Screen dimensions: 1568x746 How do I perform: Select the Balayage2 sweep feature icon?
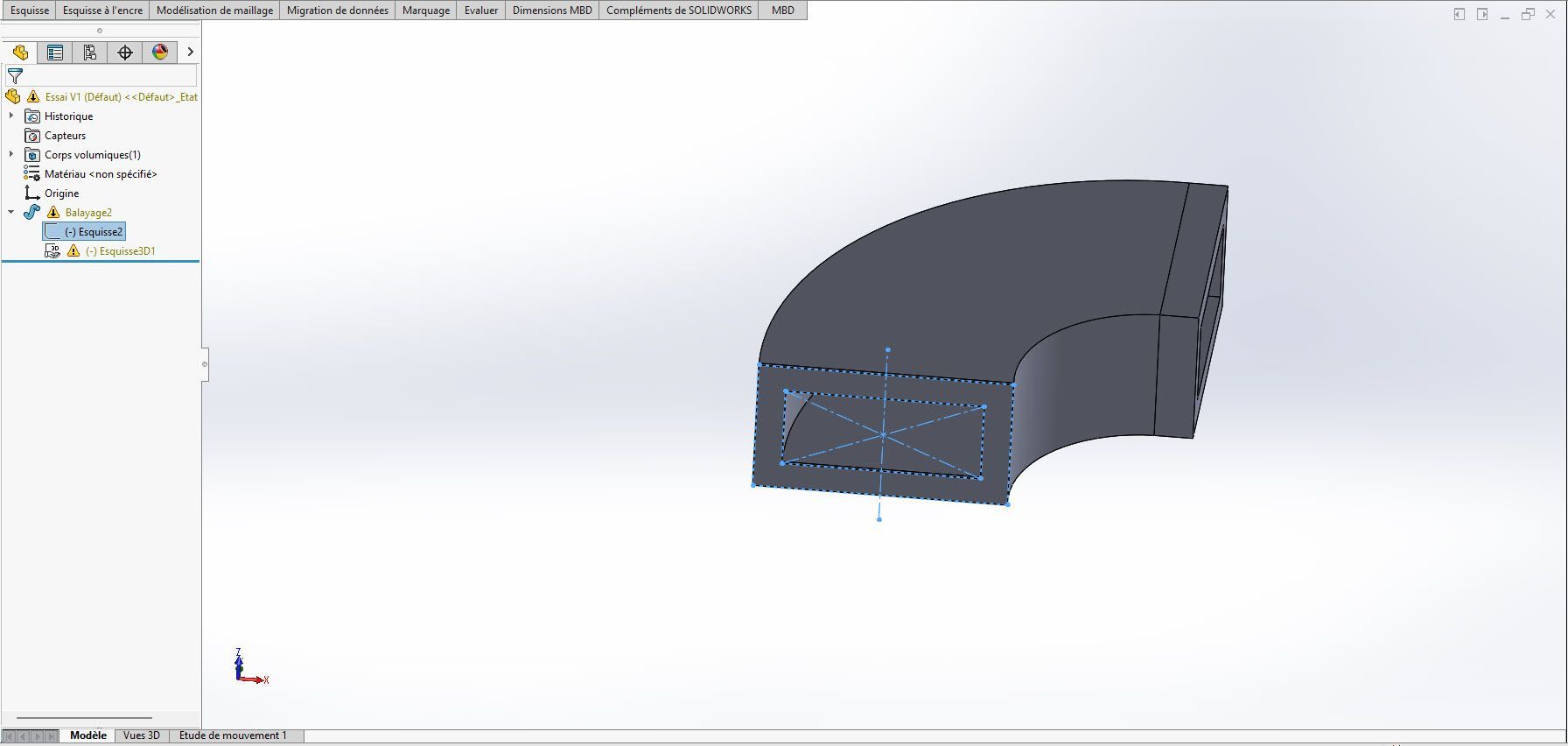(x=32, y=212)
